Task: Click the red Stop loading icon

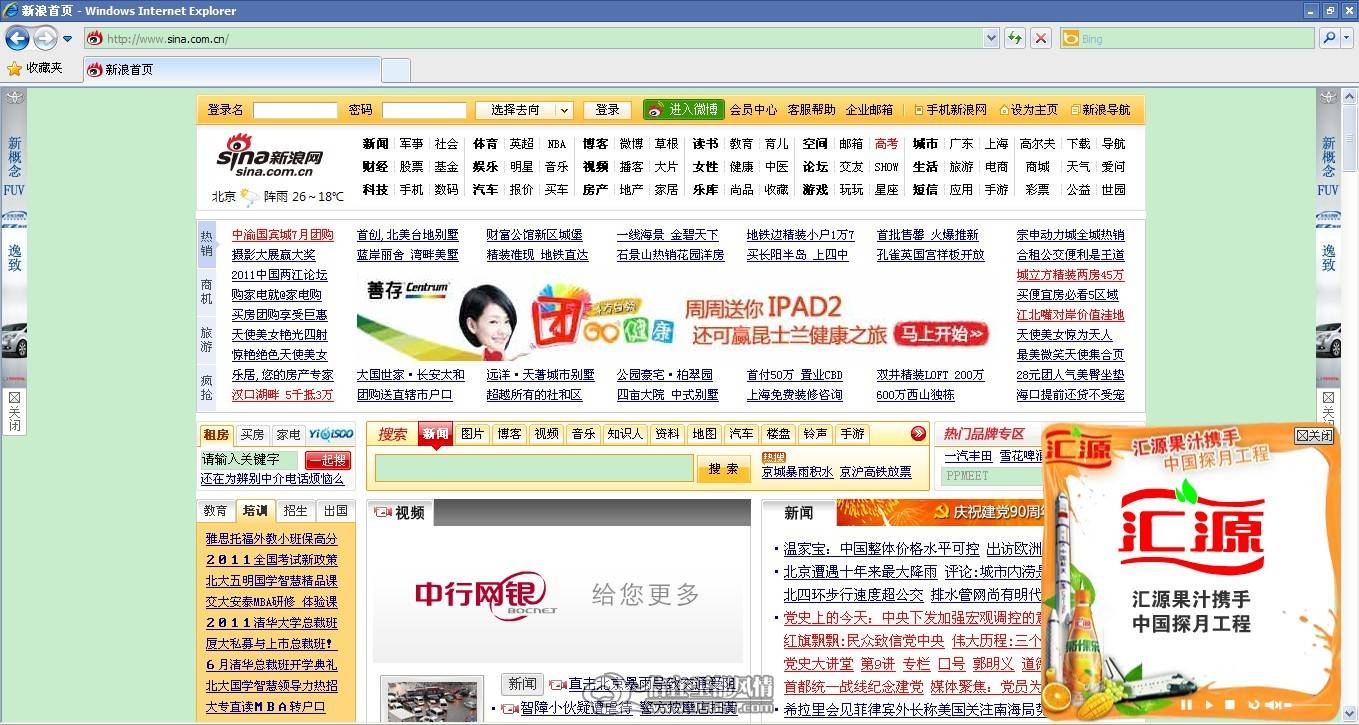Action: (1041, 39)
